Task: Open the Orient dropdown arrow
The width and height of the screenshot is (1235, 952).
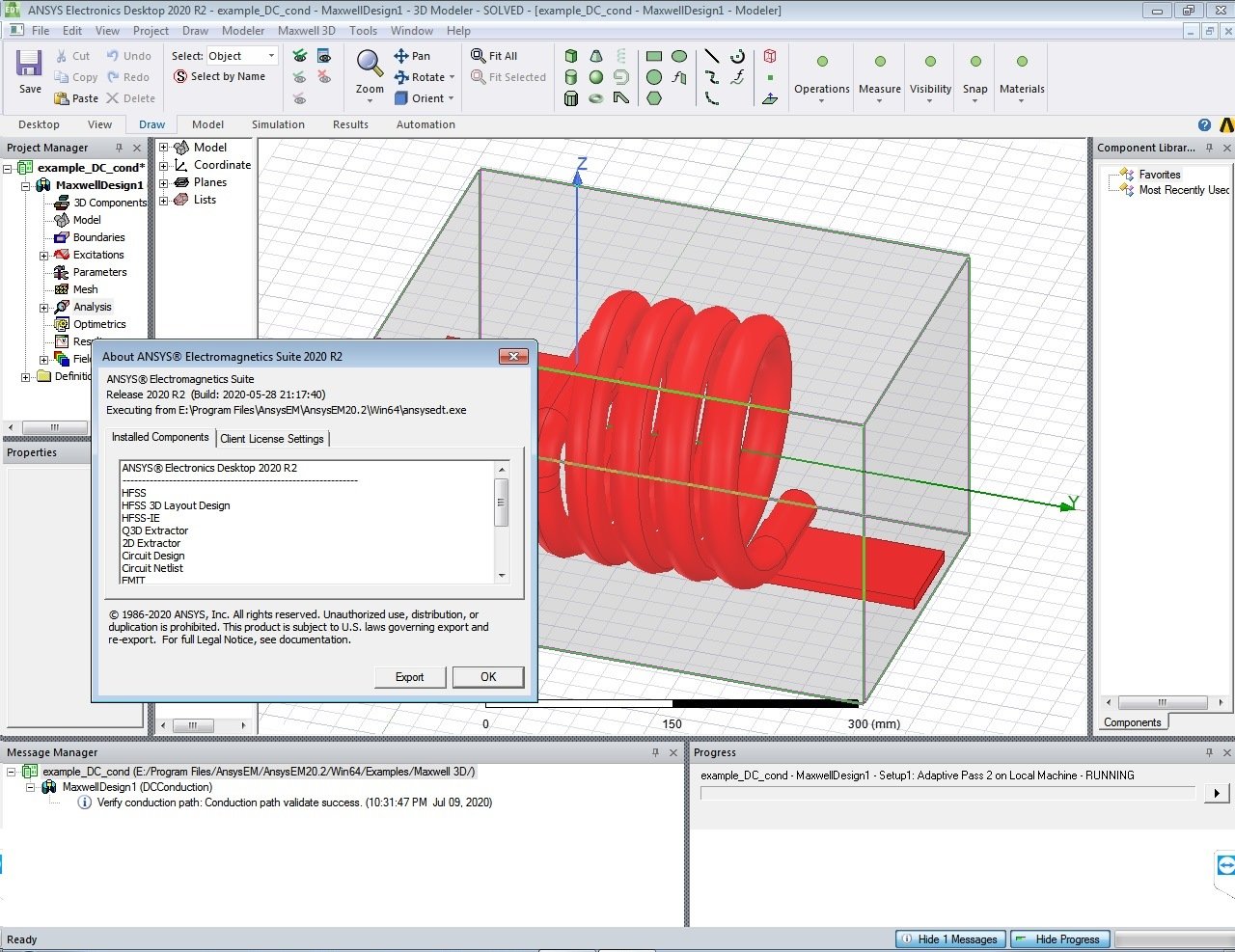Action: (x=451, y=98)
